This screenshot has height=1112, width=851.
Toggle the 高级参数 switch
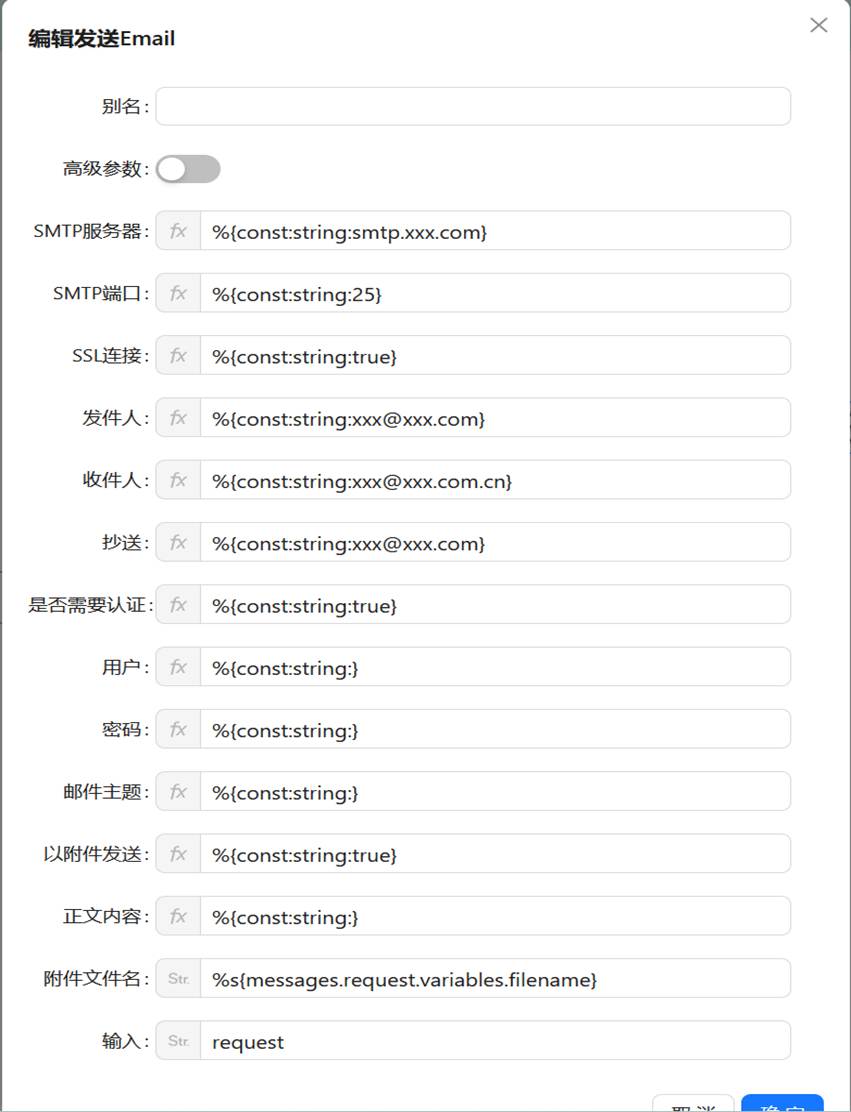[188, 169]
